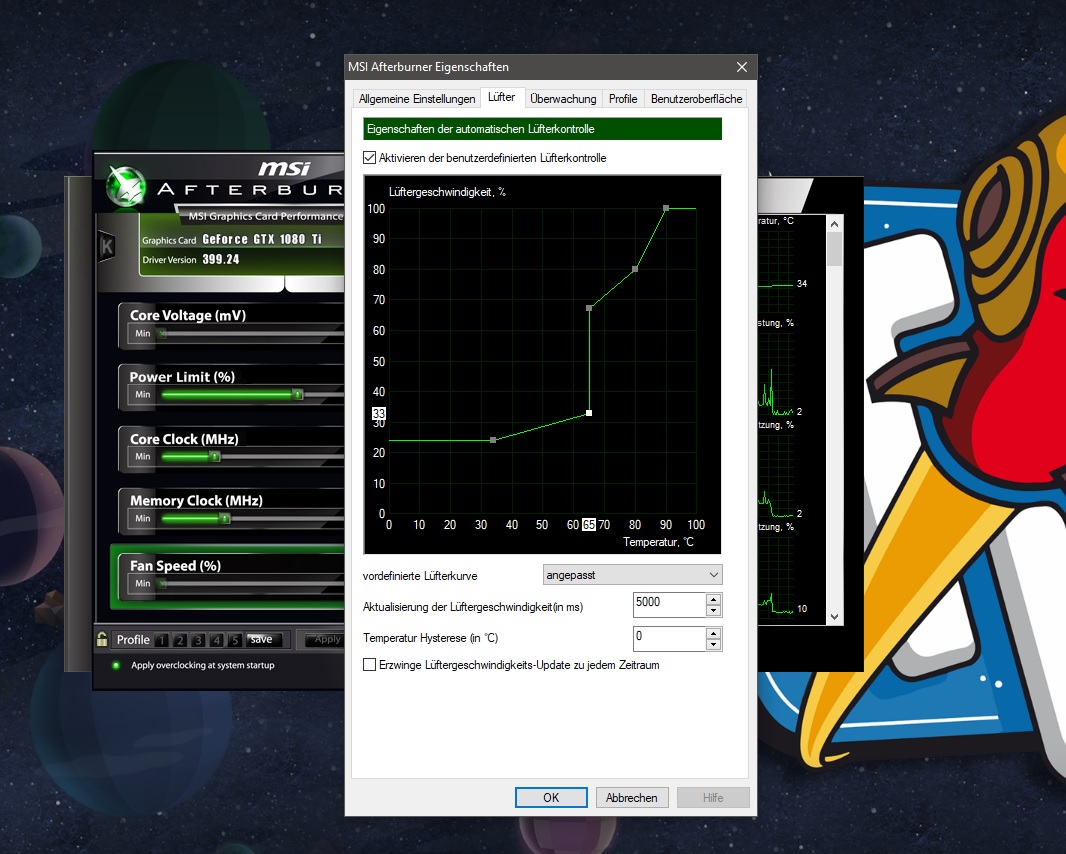Click the Core Voltage slider track
1066x854 pixels.
(x=252, y=333)
